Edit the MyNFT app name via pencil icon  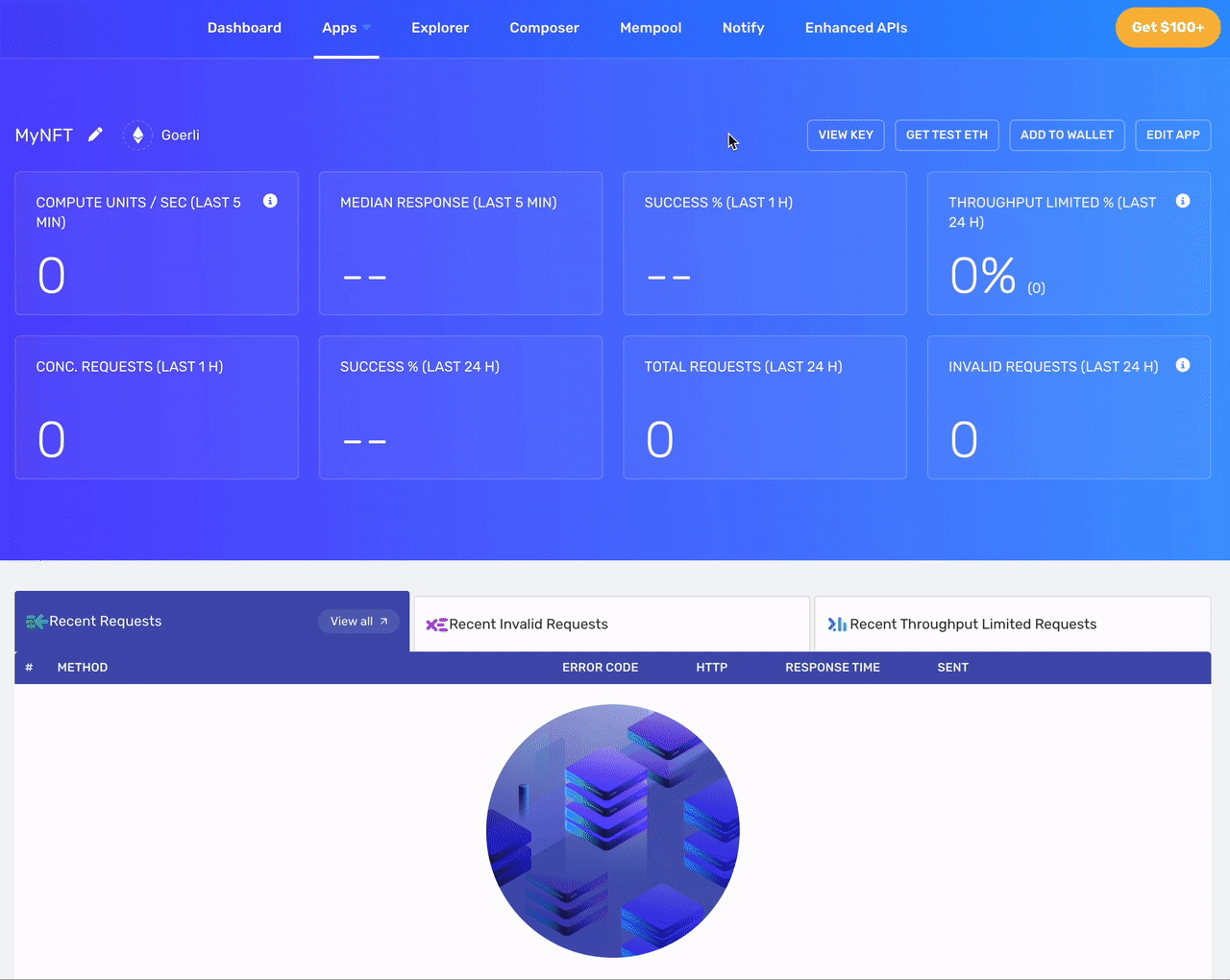(x=95, y=135)
